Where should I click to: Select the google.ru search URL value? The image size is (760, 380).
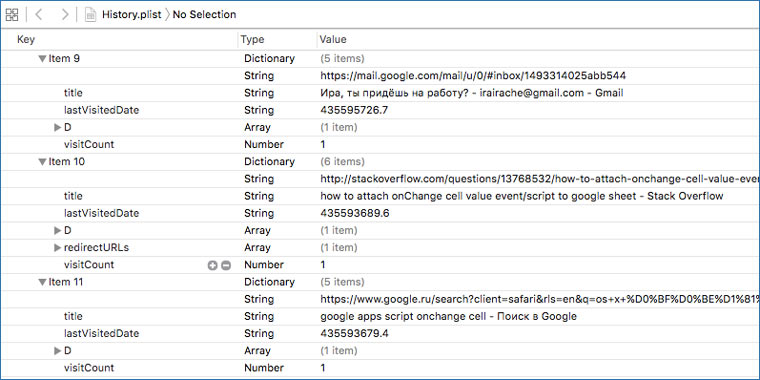pos(540,300)
